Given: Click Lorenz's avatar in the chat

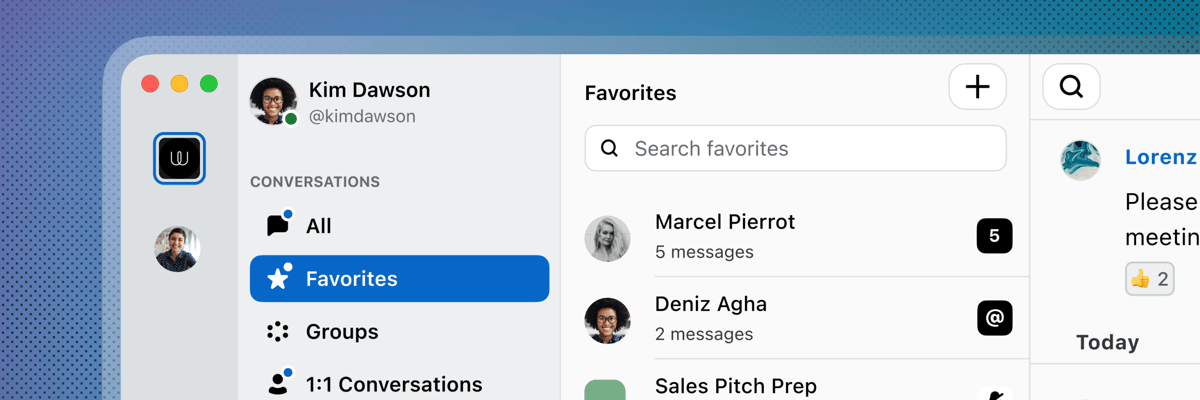Looking at the screenshot, I should pos(1081,160).
